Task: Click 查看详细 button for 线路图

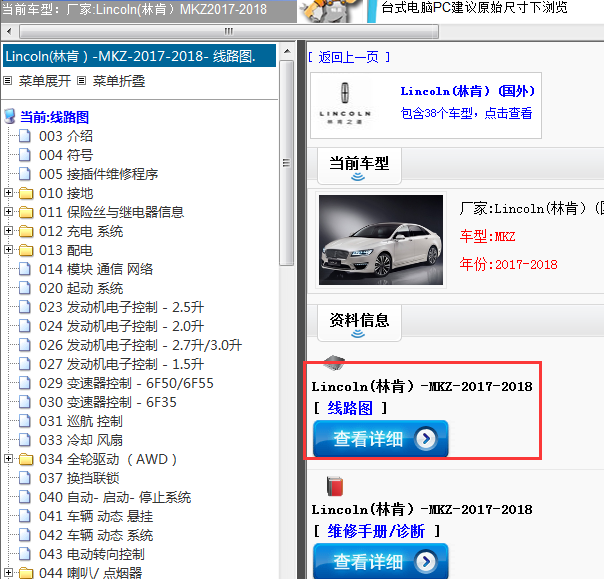Action: point(381,438)
